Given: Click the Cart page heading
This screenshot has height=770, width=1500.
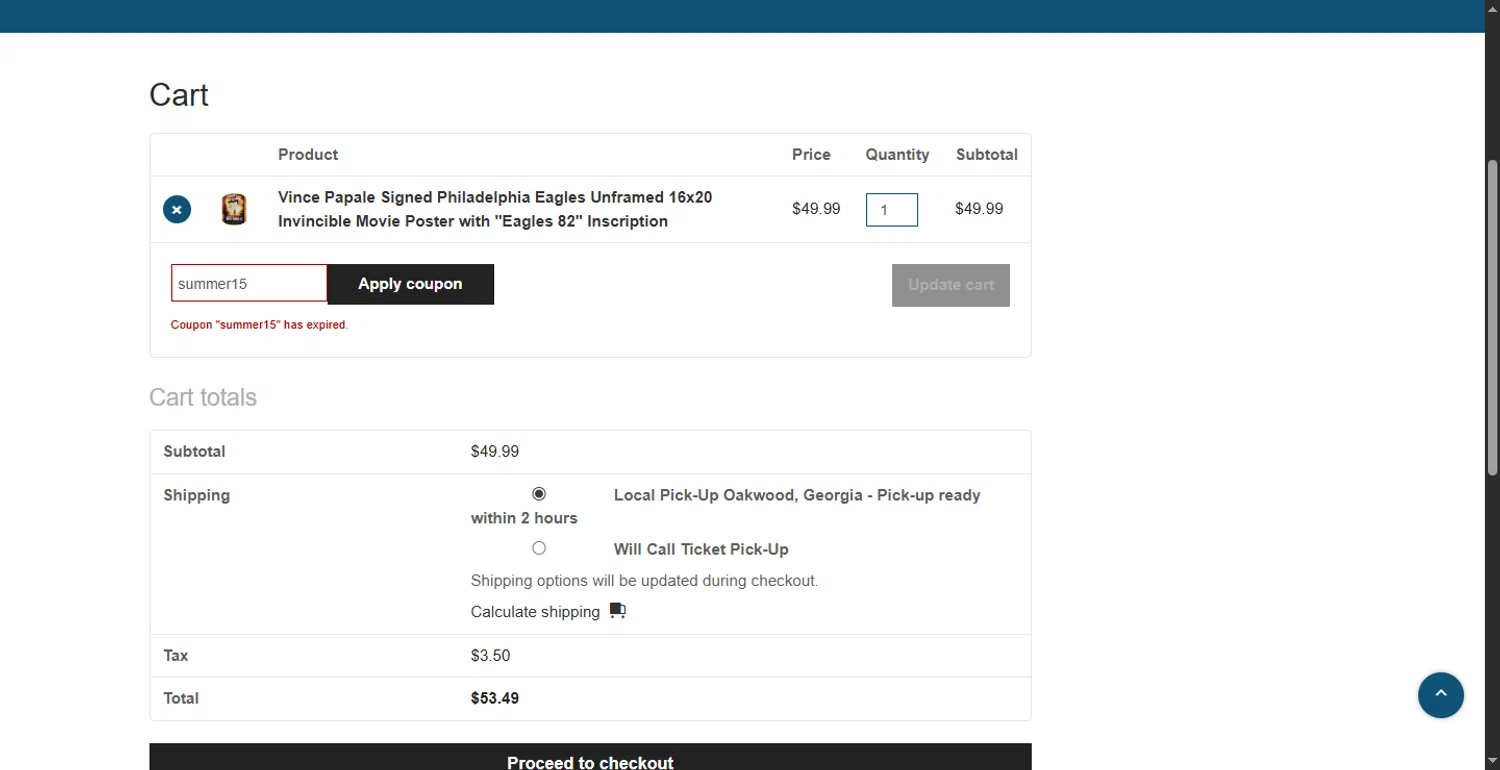Looking at the screenshot, I should [179, 95].
